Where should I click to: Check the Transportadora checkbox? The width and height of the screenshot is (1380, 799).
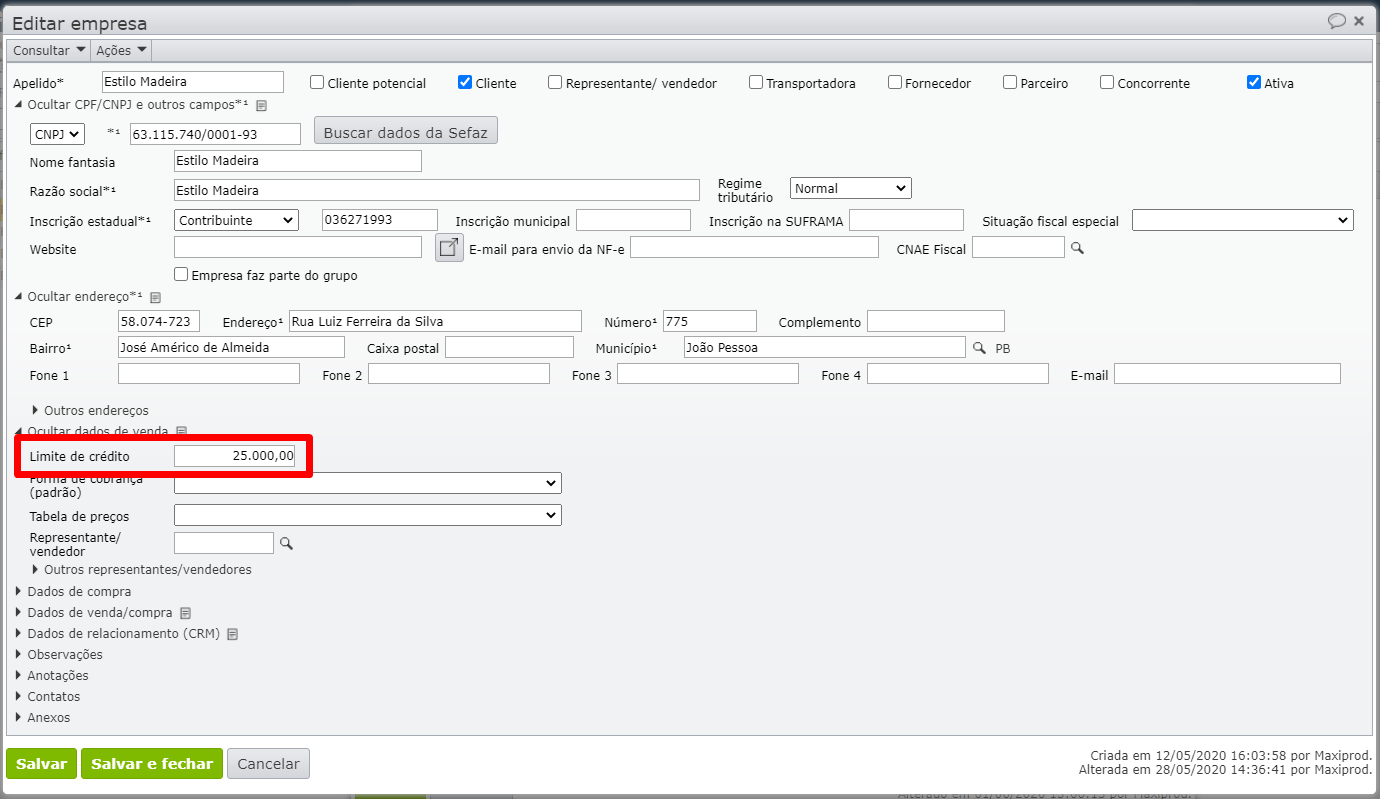tap(756, 83)
